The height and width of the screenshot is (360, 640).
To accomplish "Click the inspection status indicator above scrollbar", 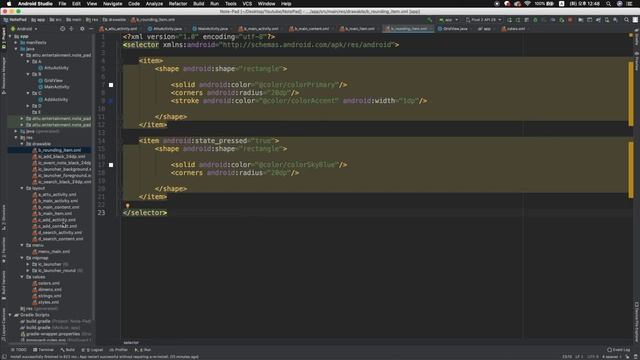I will (x=631, y=36).
